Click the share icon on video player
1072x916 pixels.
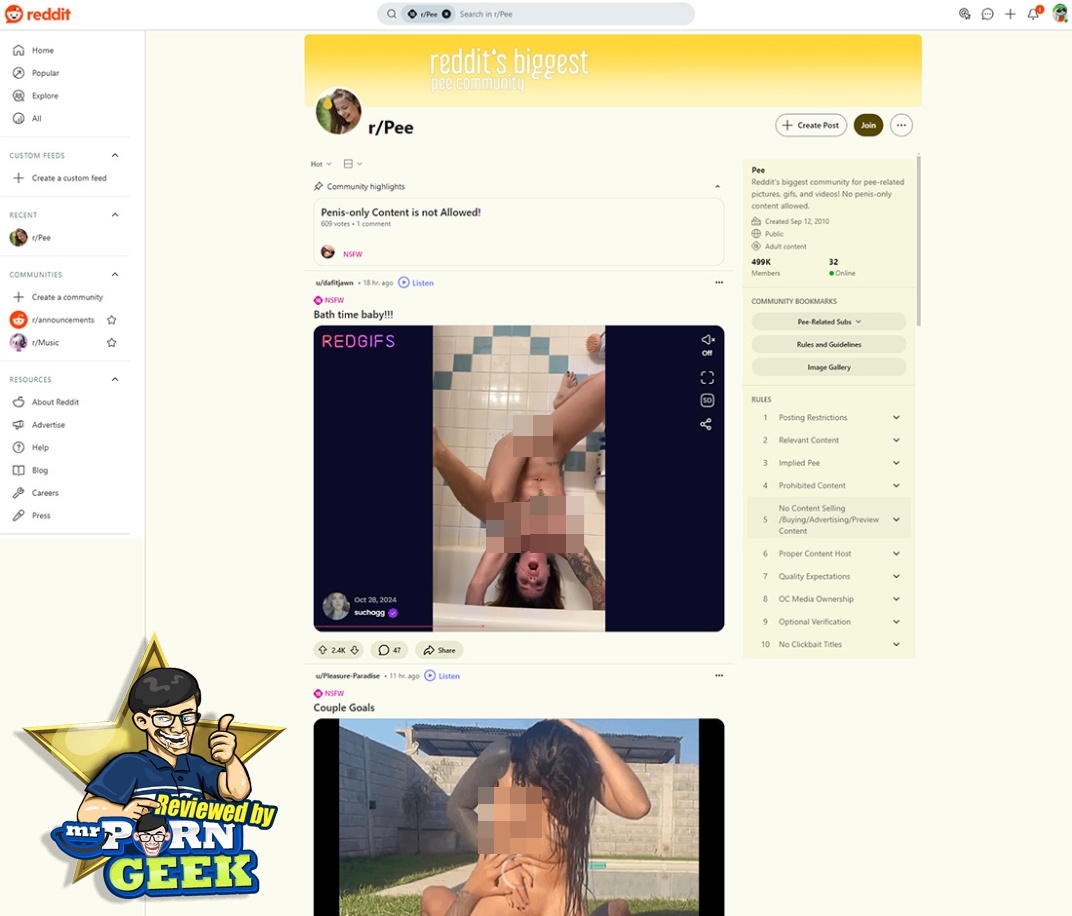[x=706, y=424]
